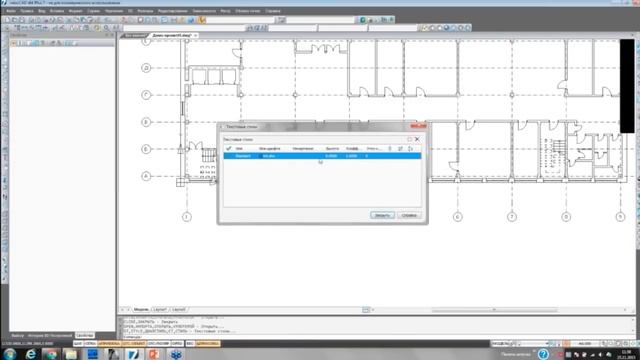Open PowerPoint from the taskbar

(154, 354)
